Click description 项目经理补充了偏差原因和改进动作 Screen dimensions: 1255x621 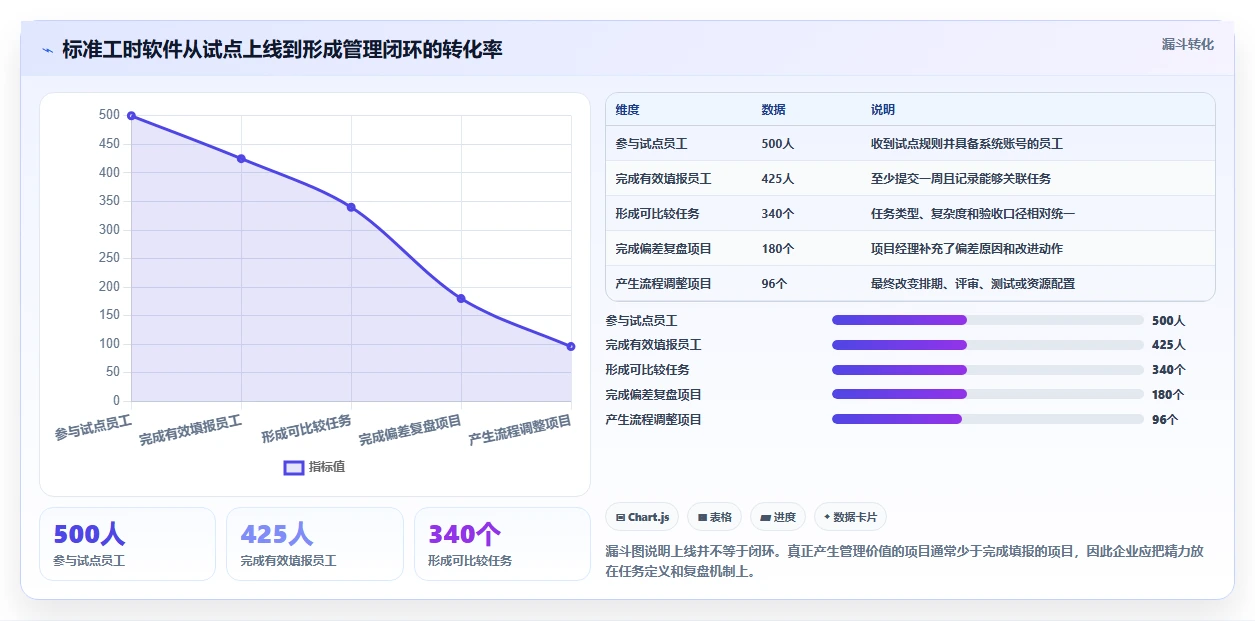point(967,249)
